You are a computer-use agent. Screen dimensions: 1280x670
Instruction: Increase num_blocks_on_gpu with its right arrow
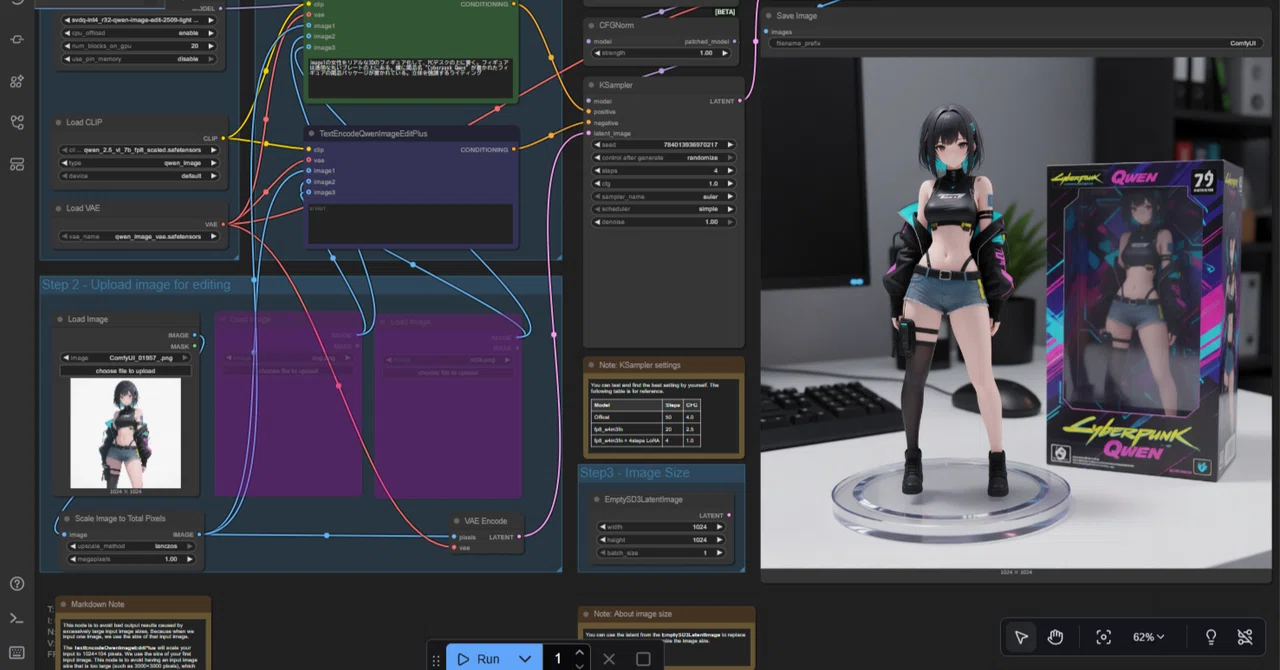213,46
